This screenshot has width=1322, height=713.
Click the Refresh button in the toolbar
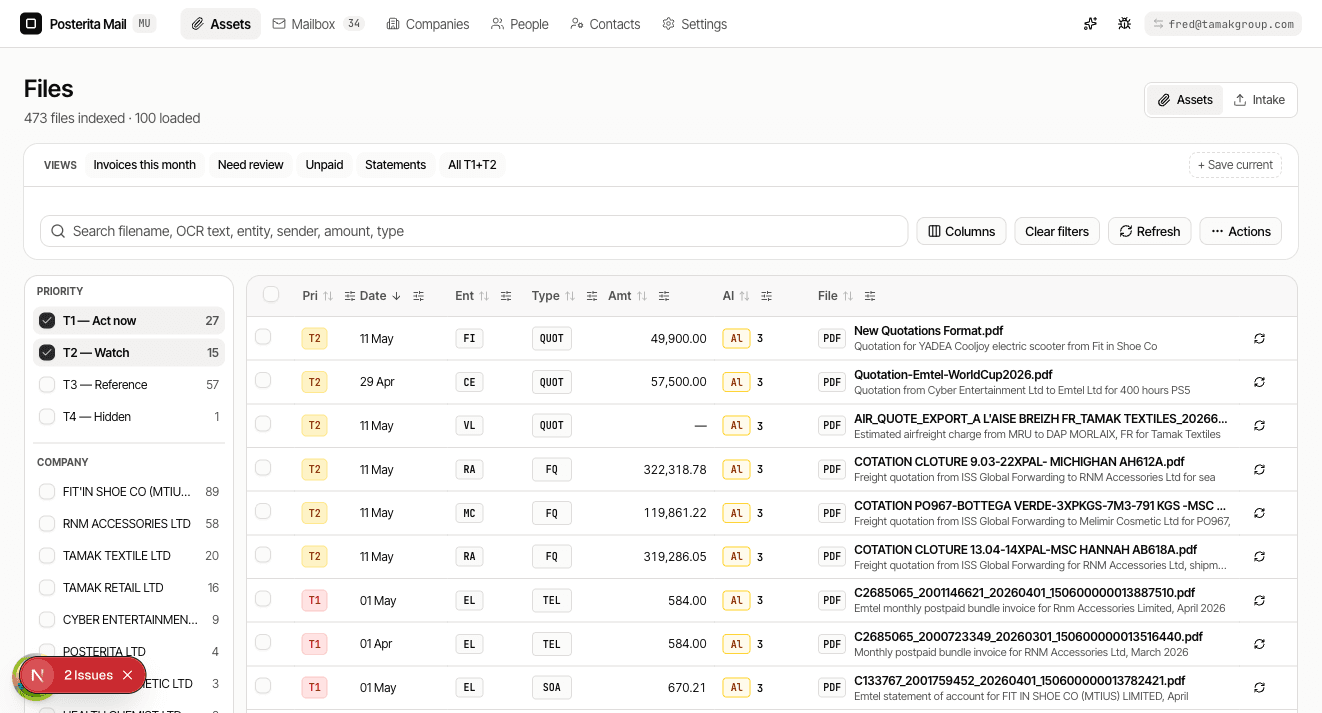(x=1150, y=231)
